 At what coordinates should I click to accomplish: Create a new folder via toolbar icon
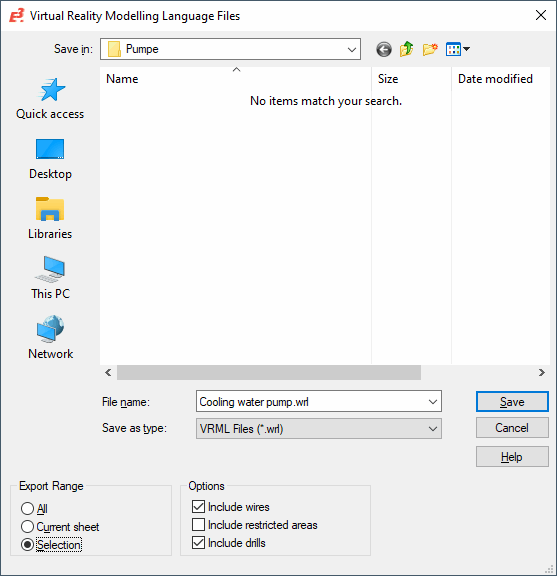click(430, 49)
